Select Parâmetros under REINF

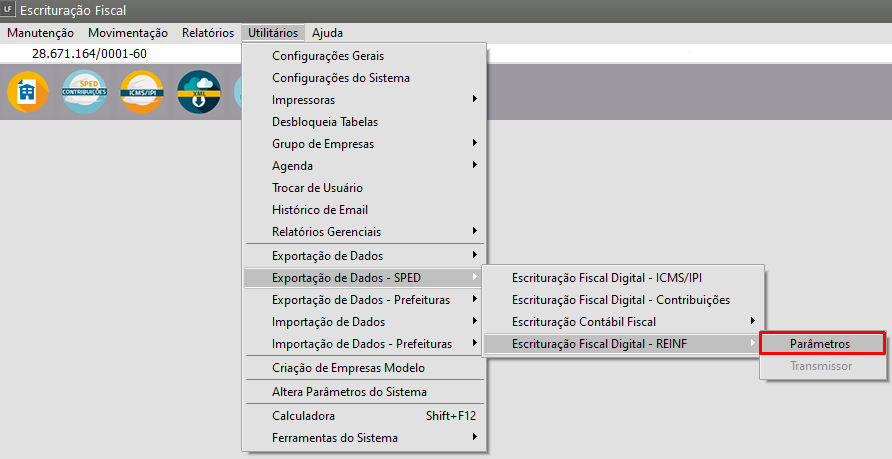[x=821, y=344]
